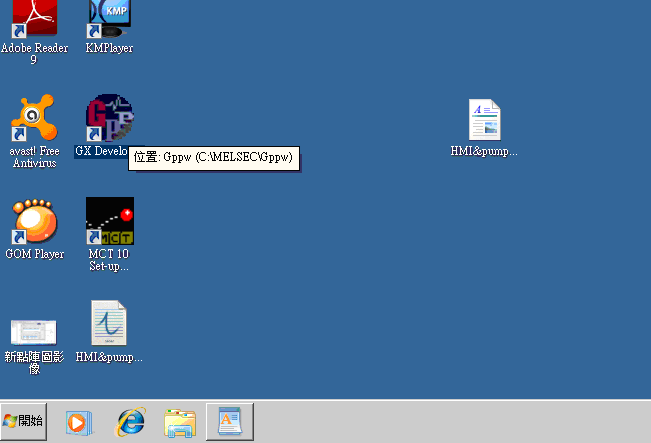Select the HMI&pump file beside 新點陣圖影像
651x443 pixels.
click(109, 323)
